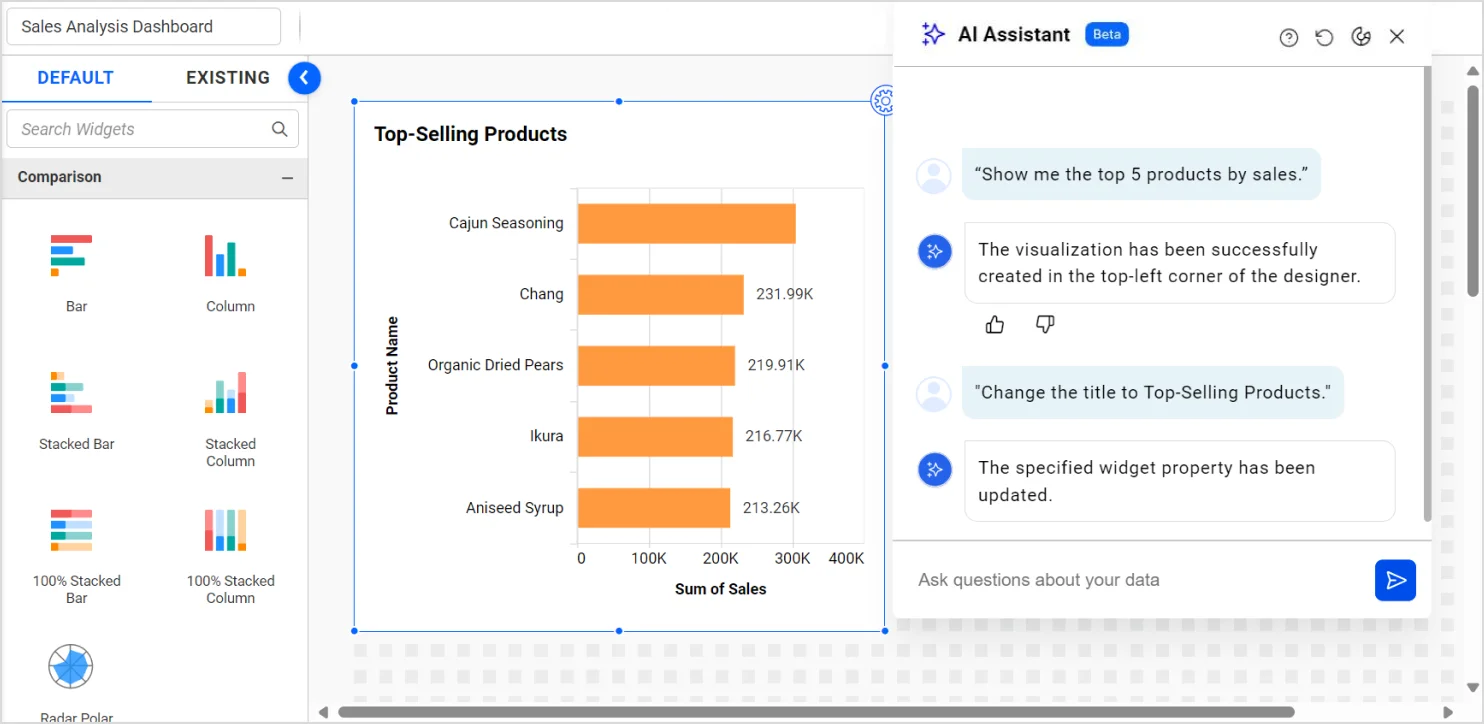This screenshot has height=724, width=1484.
Task: Select the Column chart widget
Action: (226, 256)
